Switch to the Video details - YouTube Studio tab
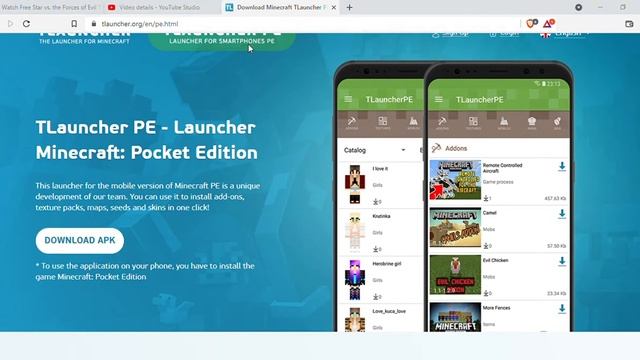This screenshot has width=640, height=360. 160,7
